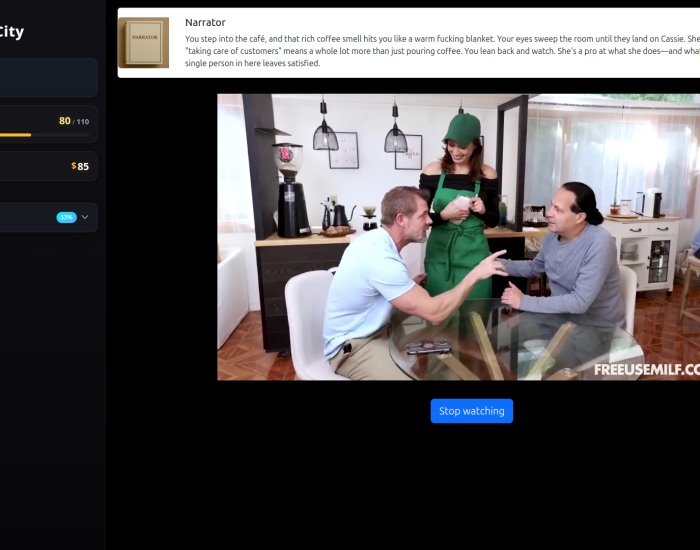Click the 80 / 110 stat value
Screen dimensions: 700x550
74,121
